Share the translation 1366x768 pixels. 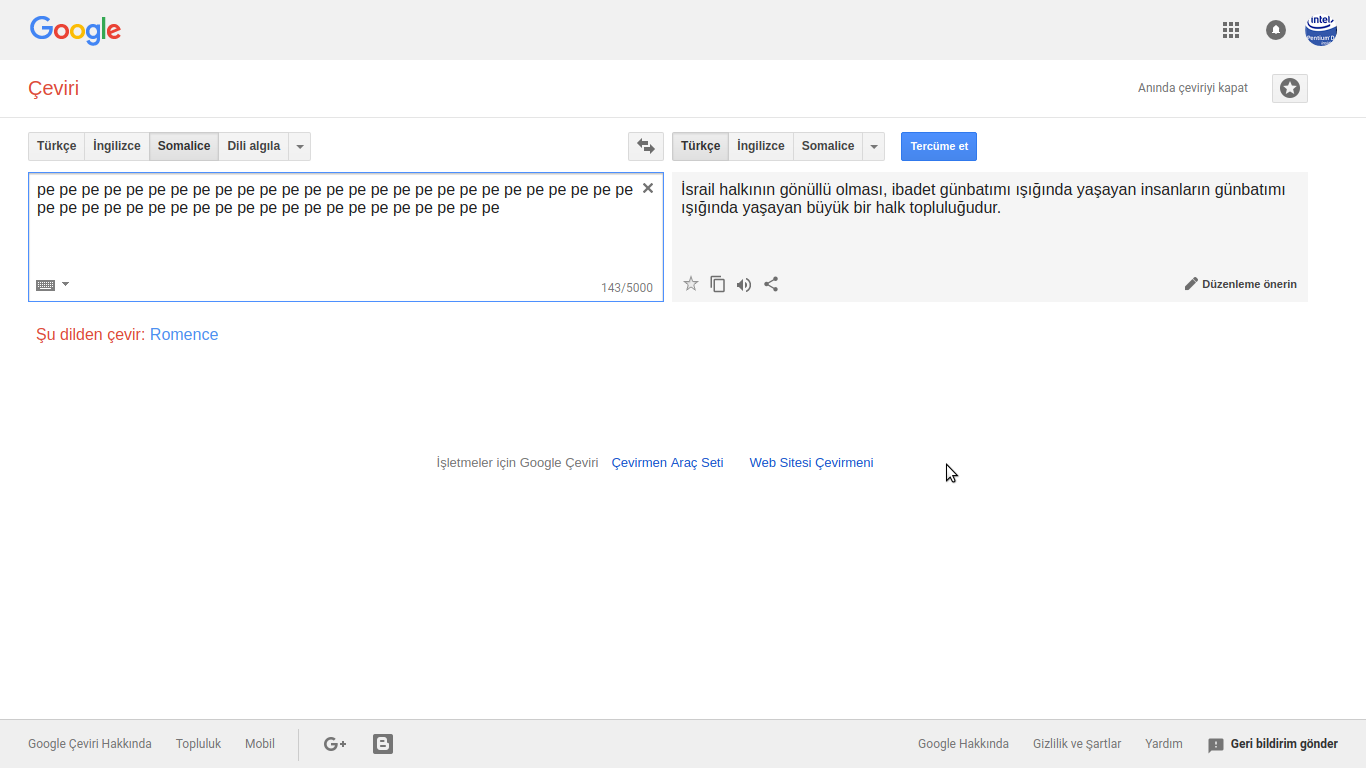pyautogui.click(x=771, y=284)
